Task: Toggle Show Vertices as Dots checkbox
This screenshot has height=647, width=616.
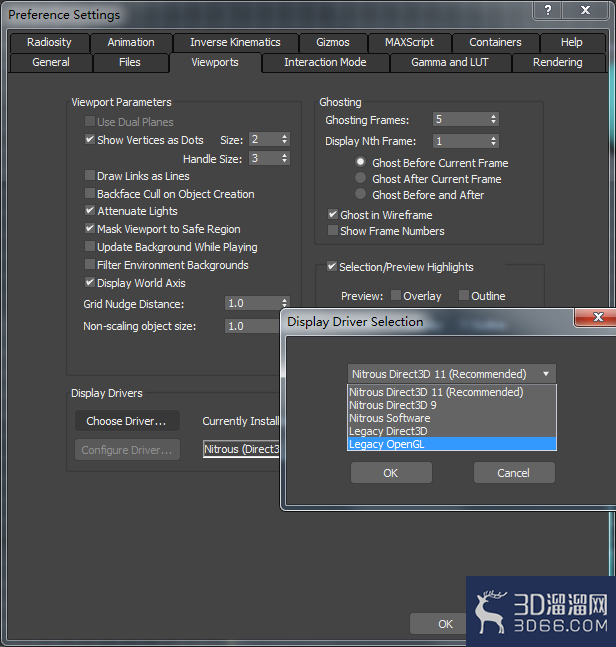Action: click(x=90, y=139)
